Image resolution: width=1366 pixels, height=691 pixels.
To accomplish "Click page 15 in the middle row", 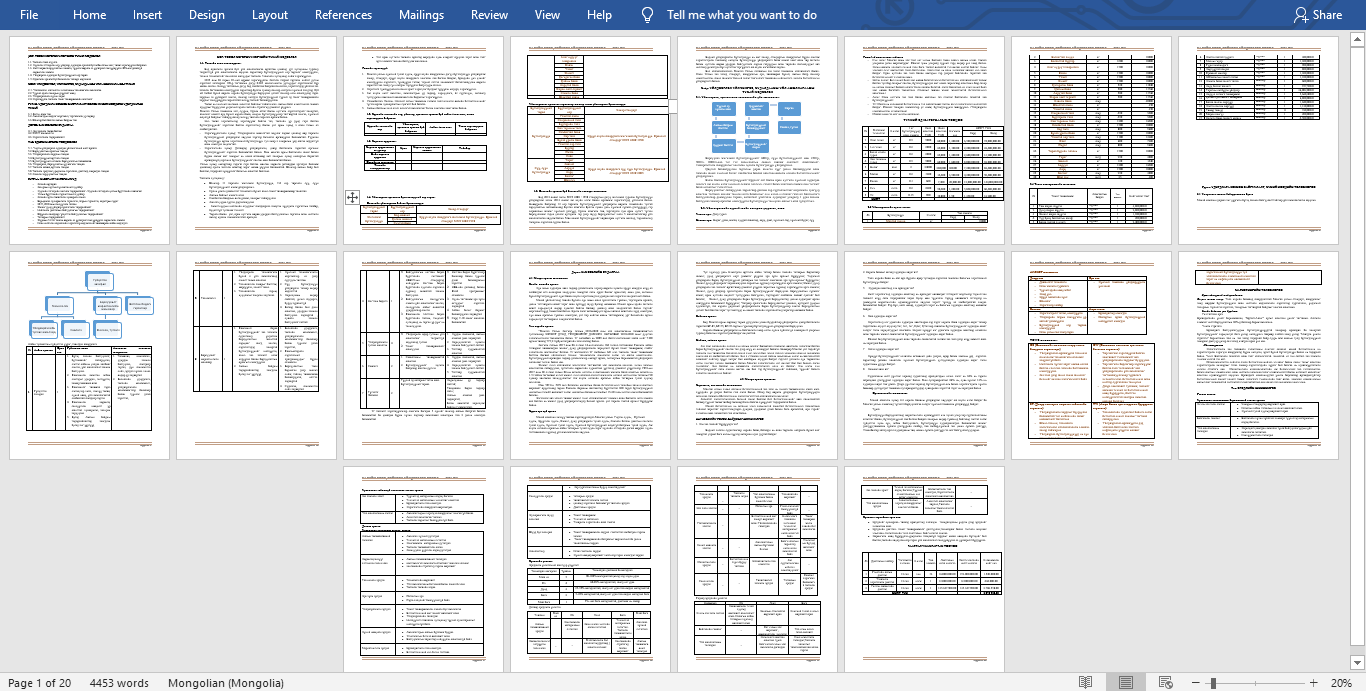I will 1091,355.
